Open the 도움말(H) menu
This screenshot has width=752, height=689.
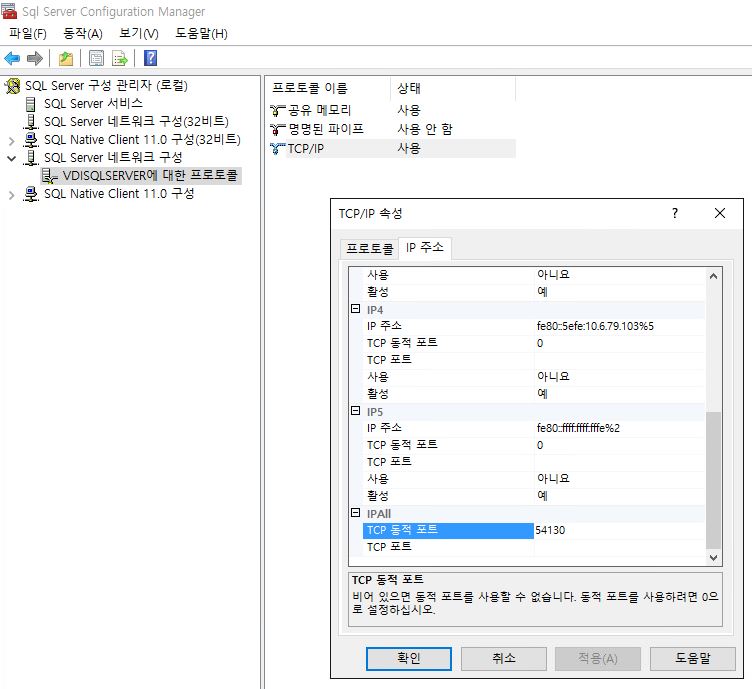pos(201,34)
